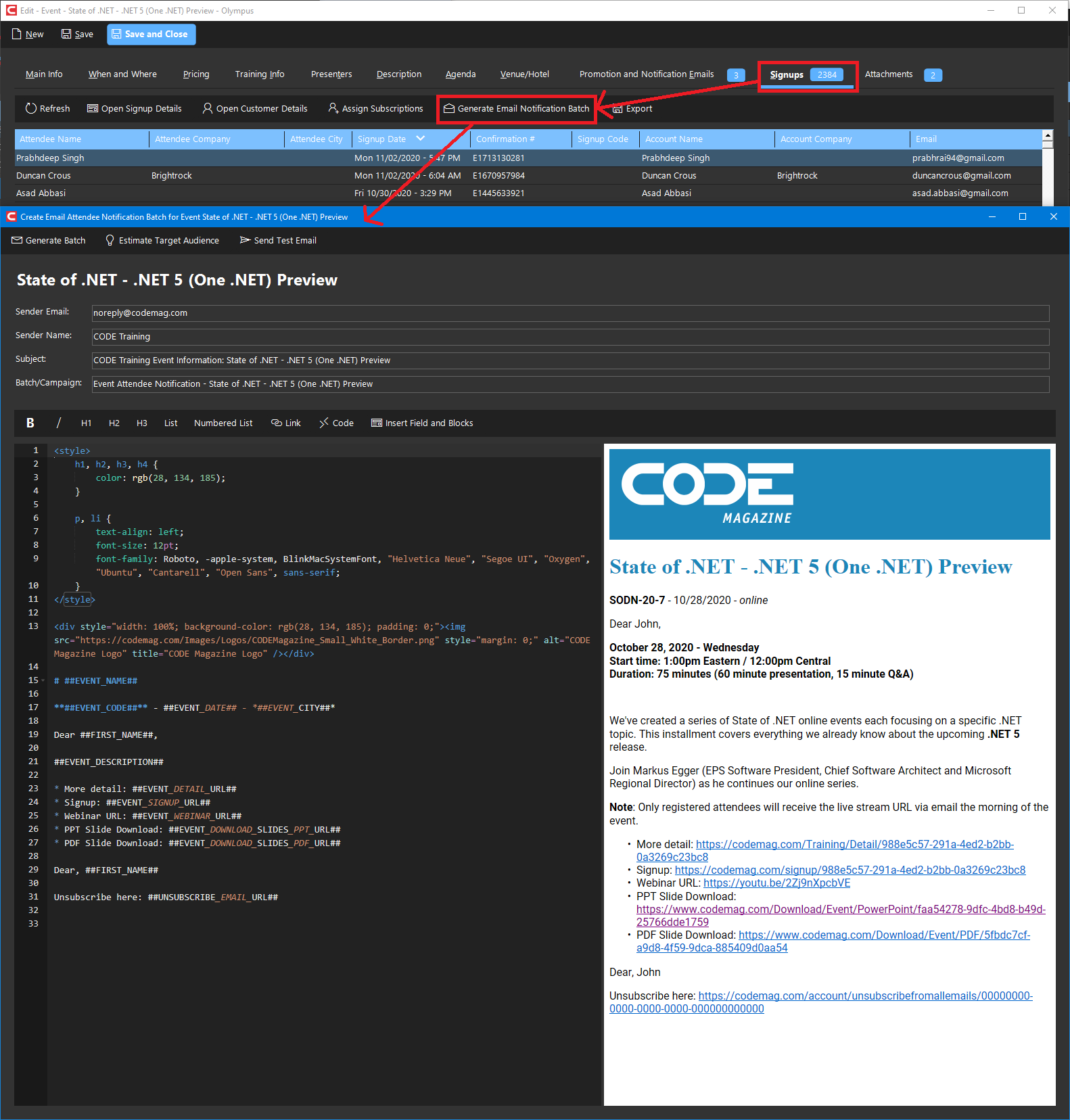Open the Description tab
This screenshot has width=1070, height=1120.
pos(399,74)
